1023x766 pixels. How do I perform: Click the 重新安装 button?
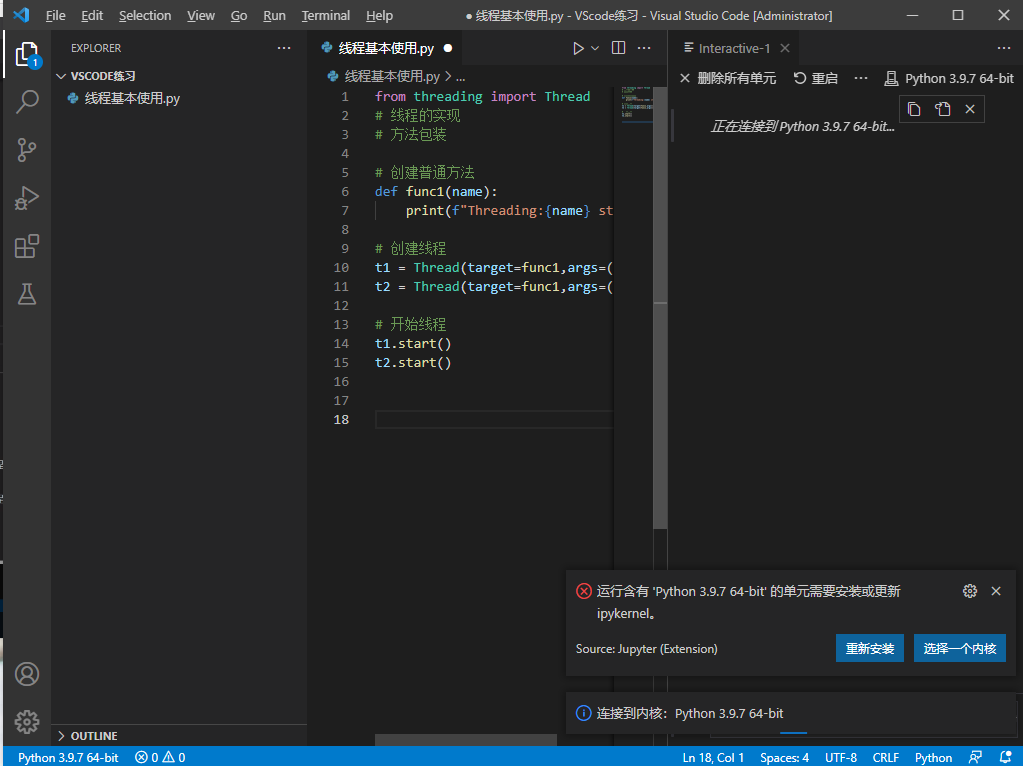[x=870, y=649]
